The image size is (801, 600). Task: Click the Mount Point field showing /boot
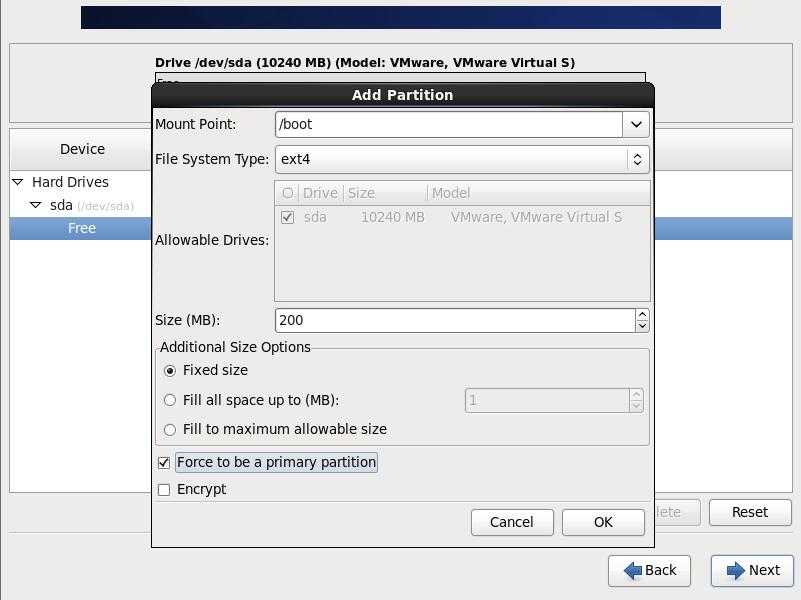[x=449, y=124]
